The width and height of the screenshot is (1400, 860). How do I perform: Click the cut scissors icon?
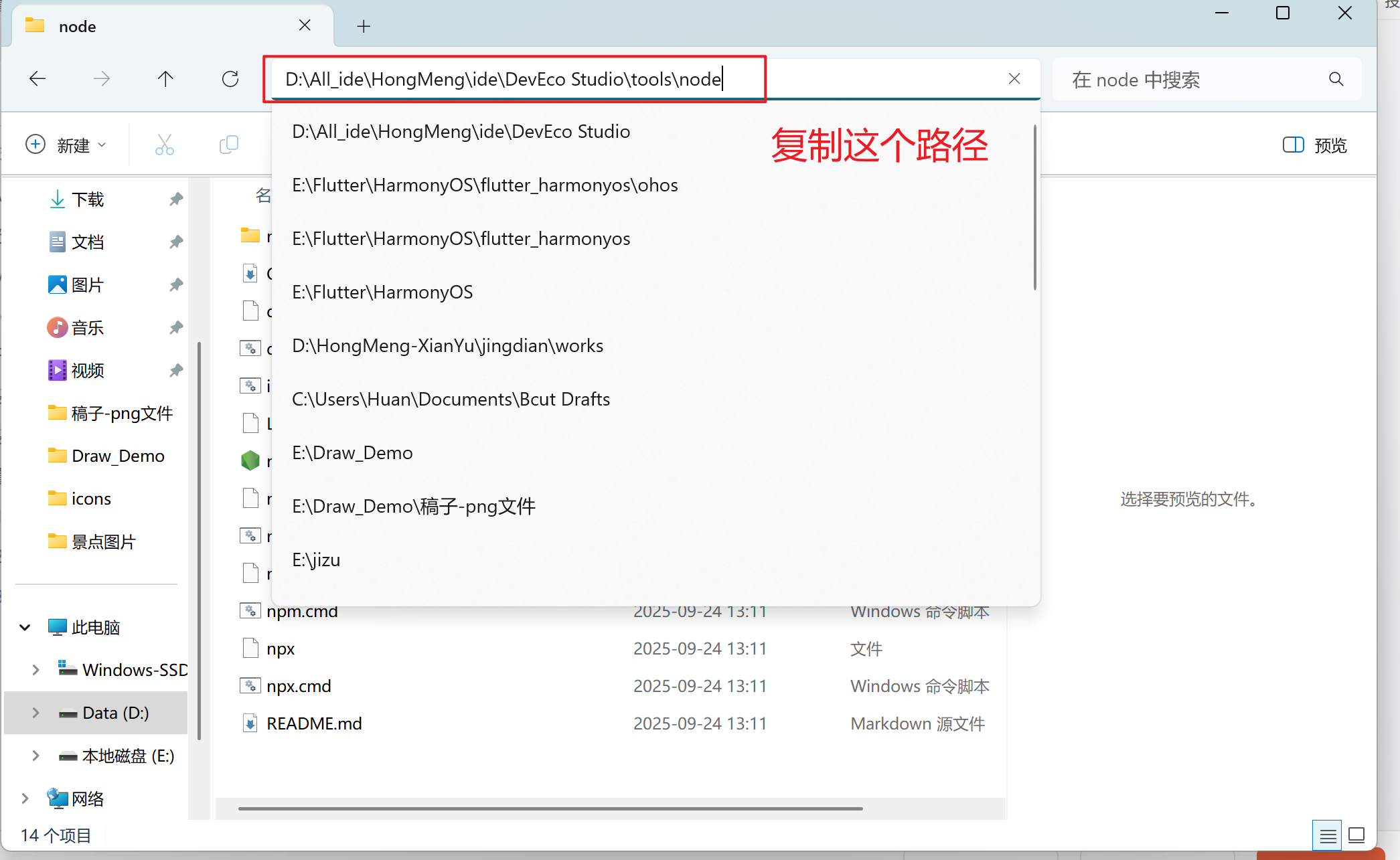click(x=164, y=145)
